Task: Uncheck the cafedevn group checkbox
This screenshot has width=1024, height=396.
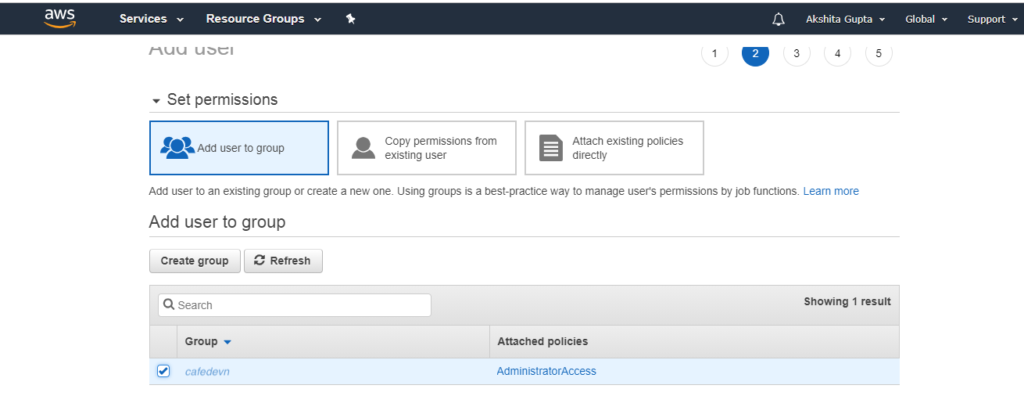Action: click(163, 371)
